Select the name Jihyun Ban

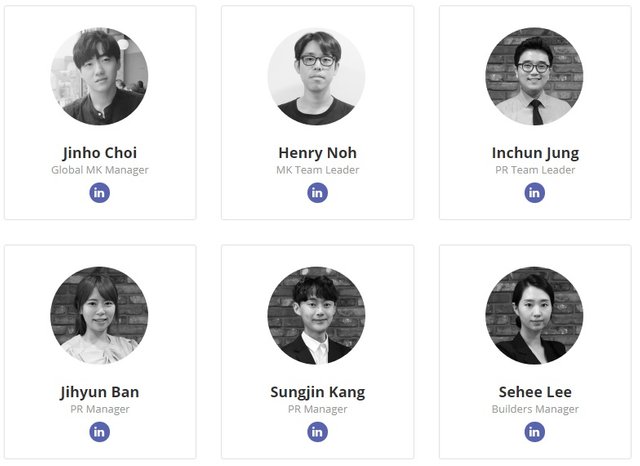(100, 392)
